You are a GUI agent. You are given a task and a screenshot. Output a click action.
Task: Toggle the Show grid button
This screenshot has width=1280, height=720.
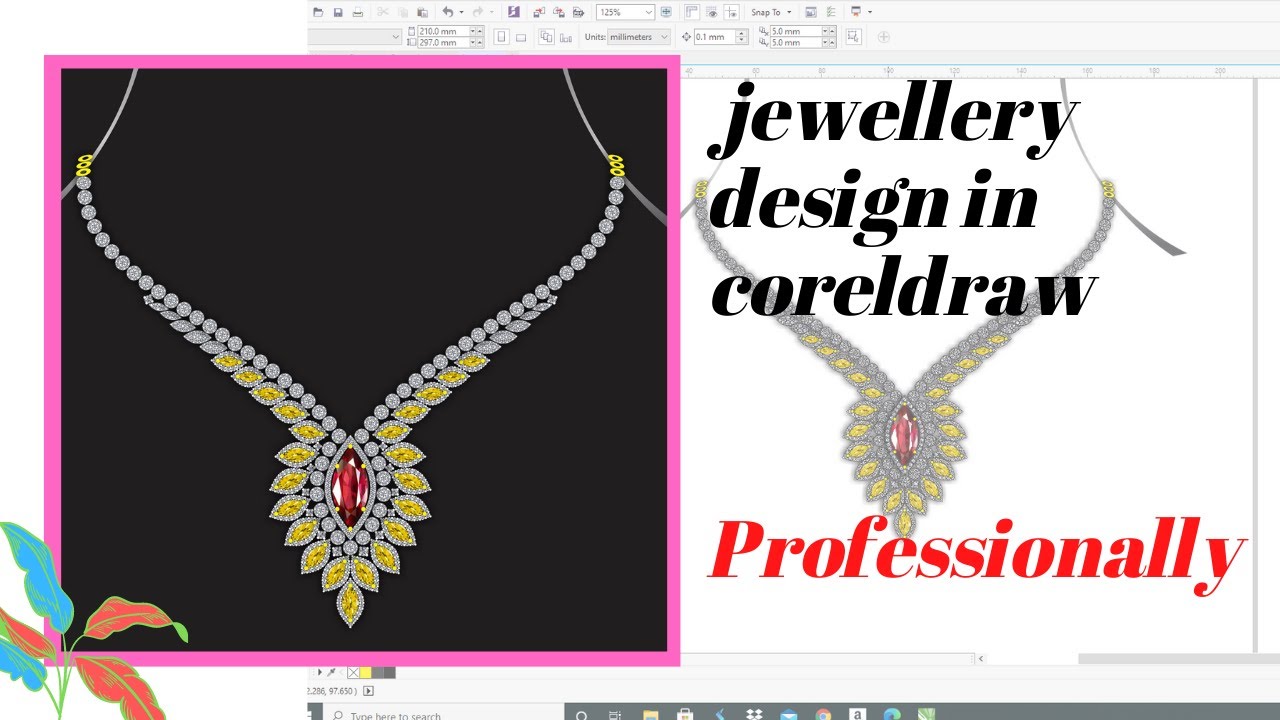pyautogui.click(x=712, y=12)
